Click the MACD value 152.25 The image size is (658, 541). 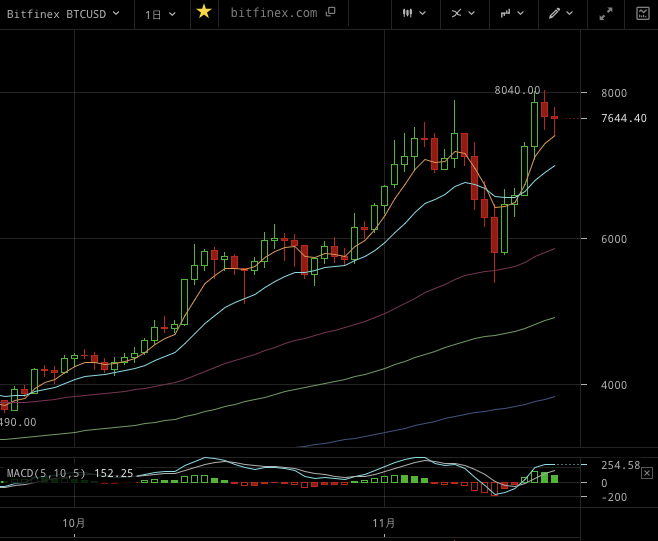tap(114, 473)
